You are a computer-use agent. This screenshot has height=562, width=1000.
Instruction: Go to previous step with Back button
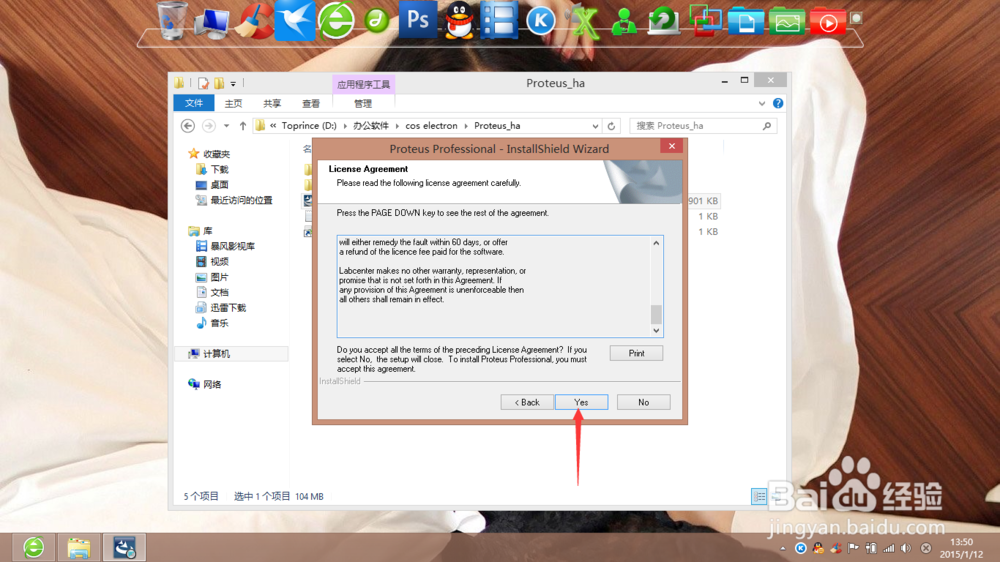coord(527,402)
